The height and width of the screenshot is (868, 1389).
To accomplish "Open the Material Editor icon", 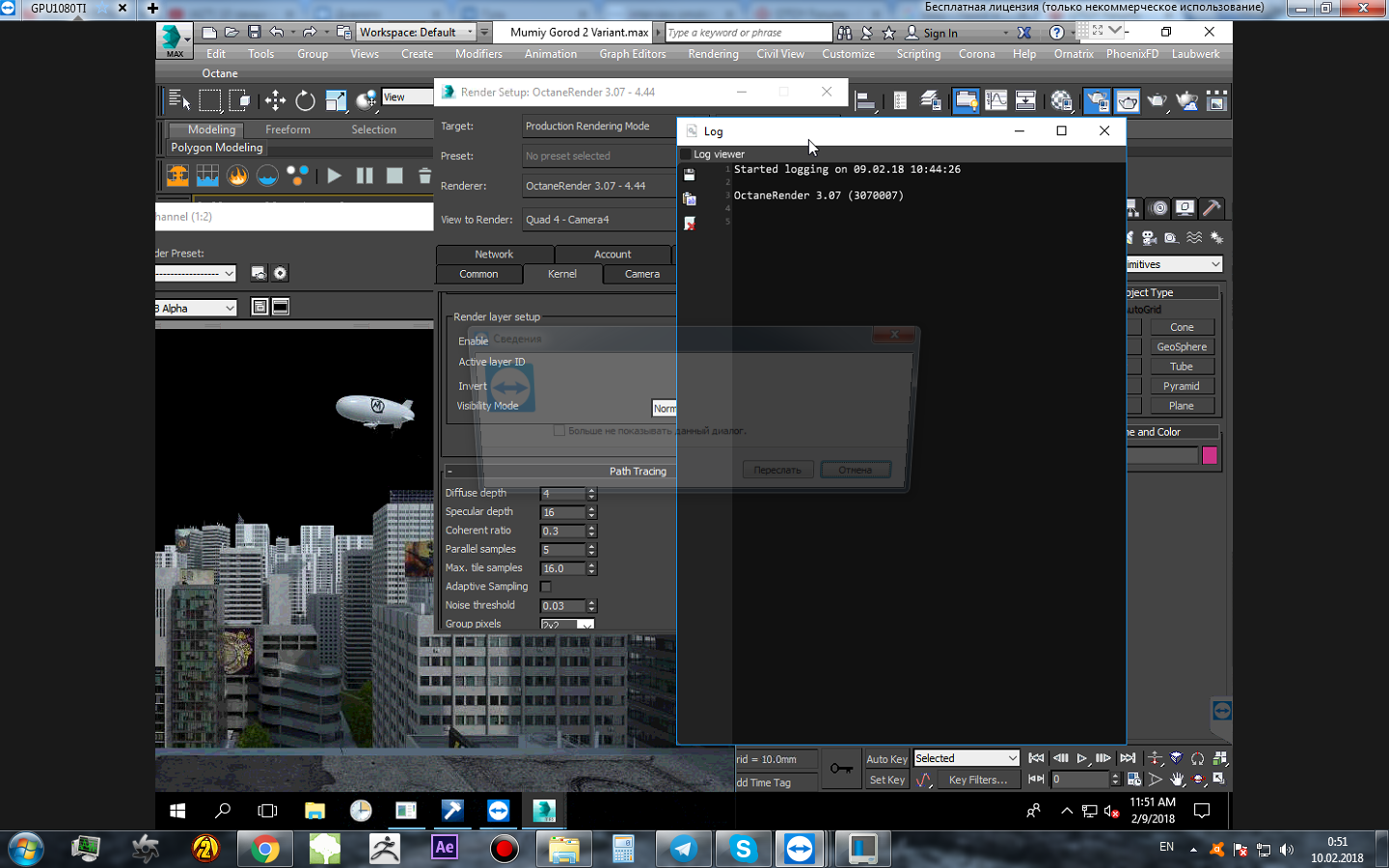I will [x=1062, y=100].
